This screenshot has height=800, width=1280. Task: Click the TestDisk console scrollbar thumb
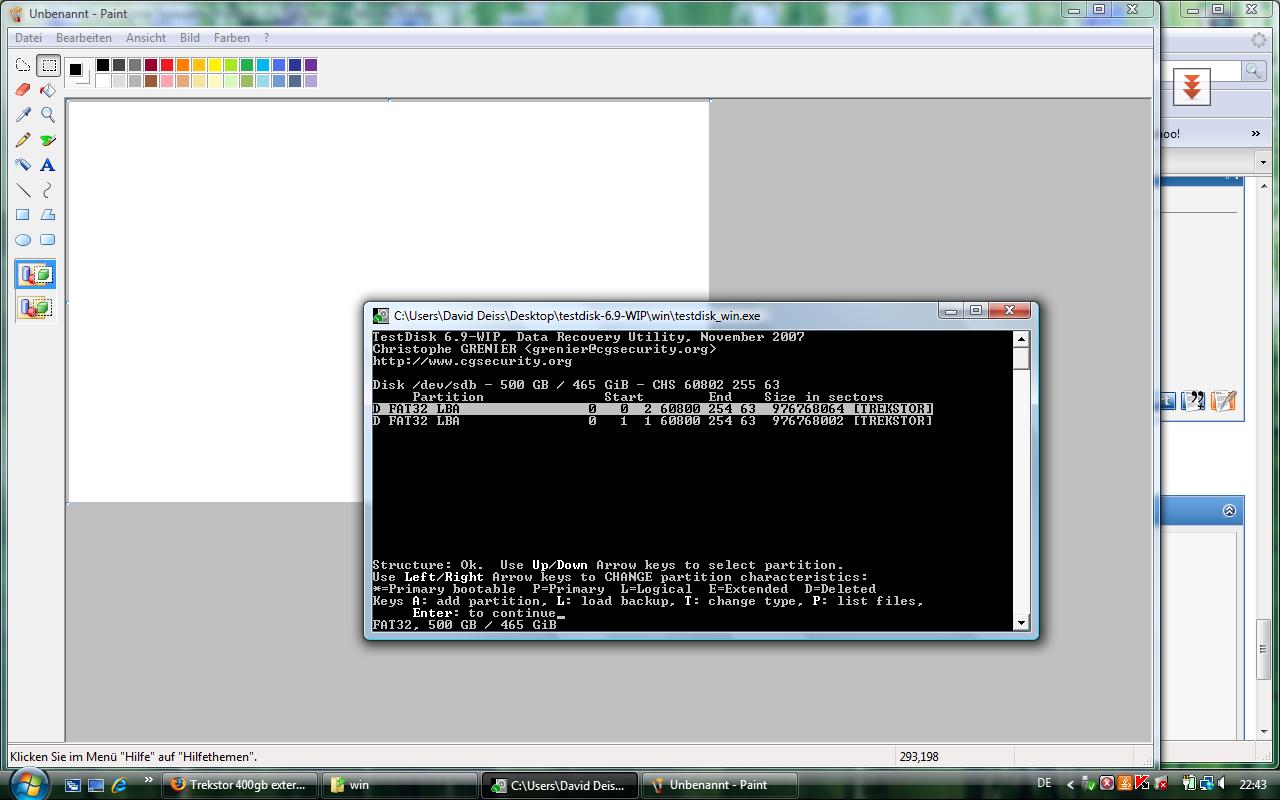click(1021, 359)
